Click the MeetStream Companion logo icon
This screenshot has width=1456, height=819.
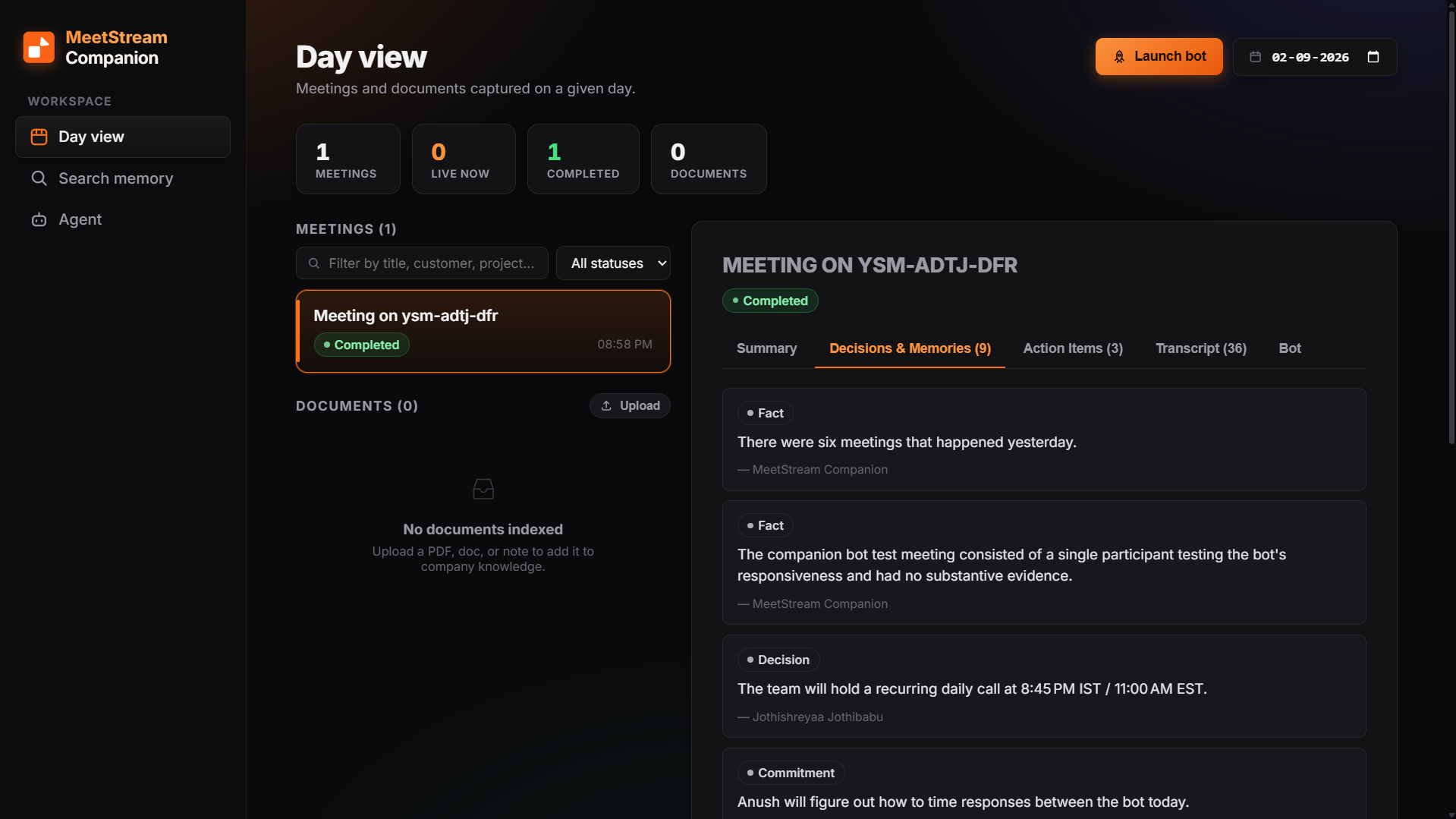point(39,47)
